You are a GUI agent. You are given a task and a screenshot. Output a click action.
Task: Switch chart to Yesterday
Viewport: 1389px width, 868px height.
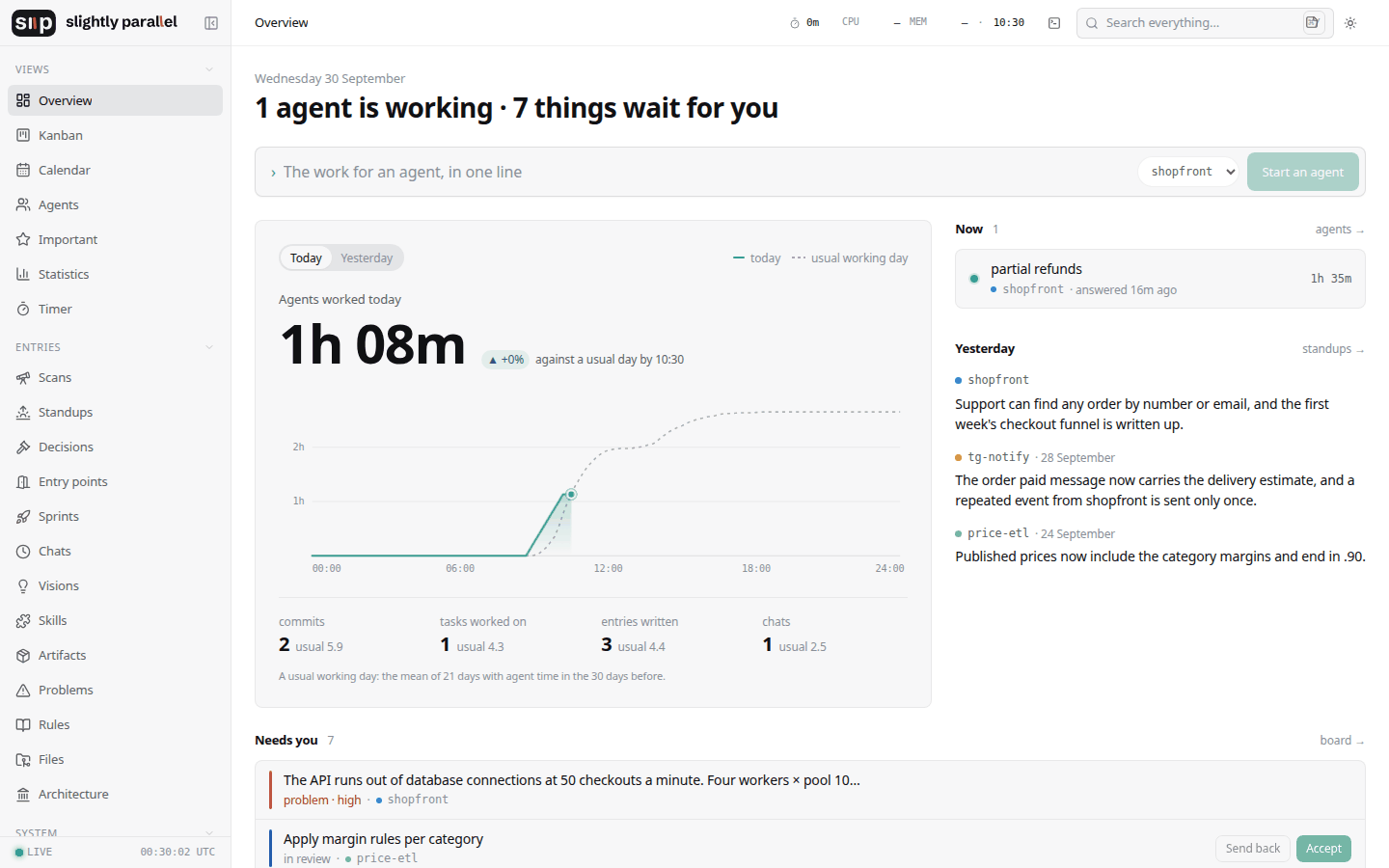point(367,258)
